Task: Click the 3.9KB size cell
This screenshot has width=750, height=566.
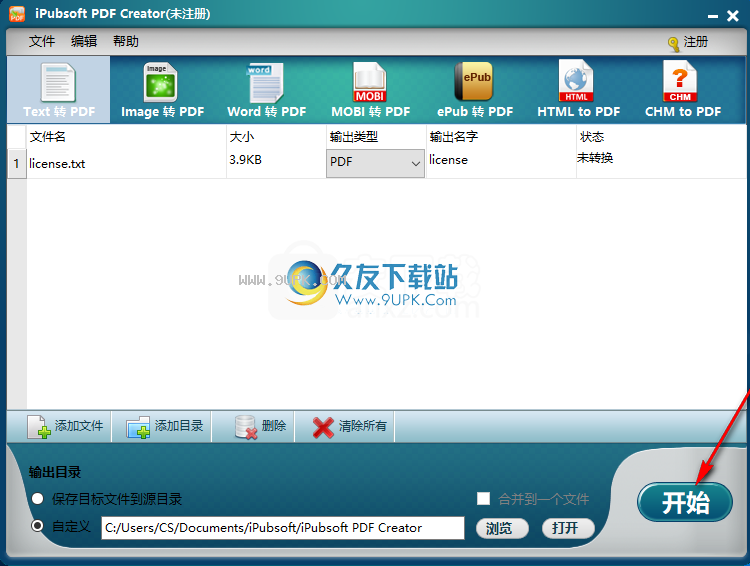Action: pos(276,163)
